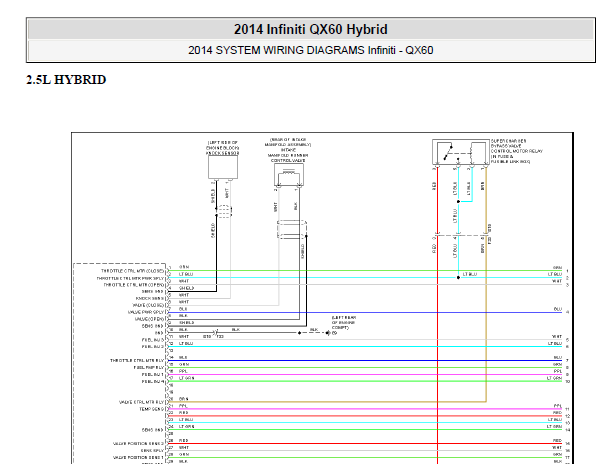
Task: Click the supercharger bypass valve relay symbol
Action: coord(461,152)
